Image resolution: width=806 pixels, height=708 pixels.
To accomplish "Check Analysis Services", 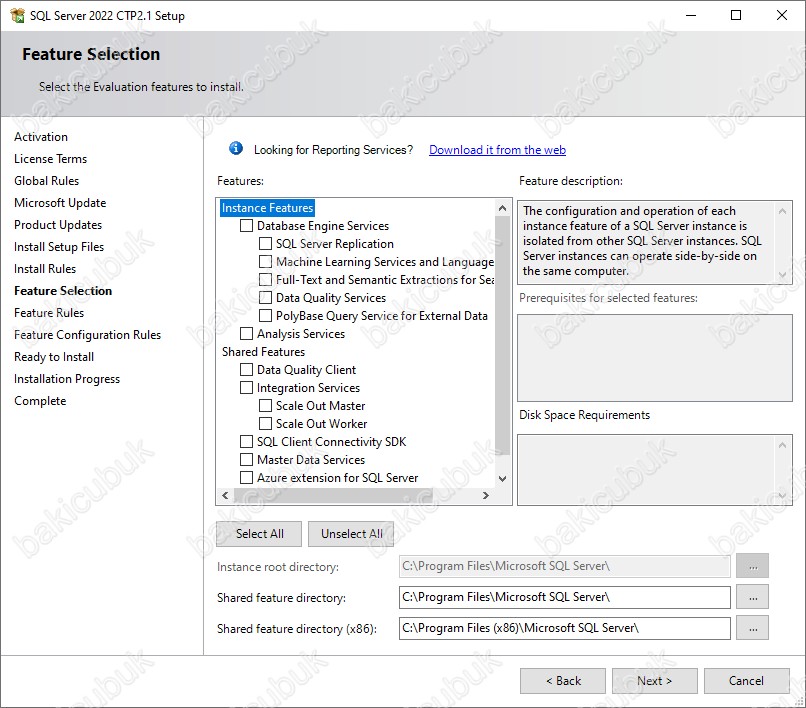I will tap(247, 334).
